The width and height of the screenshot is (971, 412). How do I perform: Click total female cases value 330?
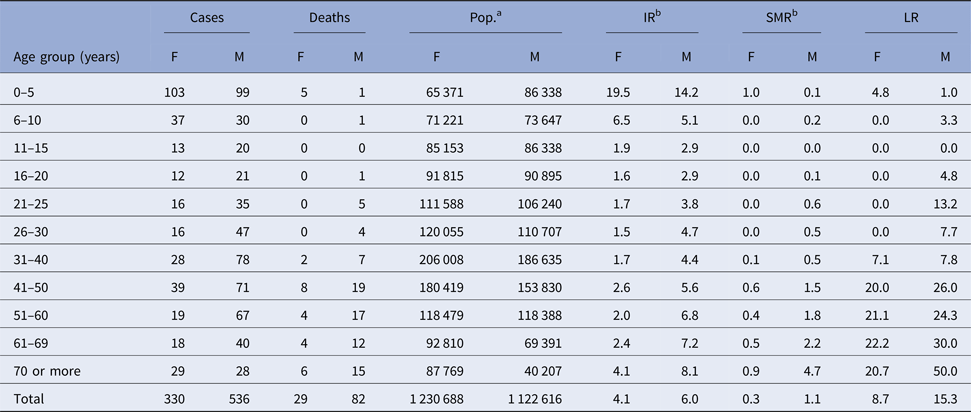point(178,399)
